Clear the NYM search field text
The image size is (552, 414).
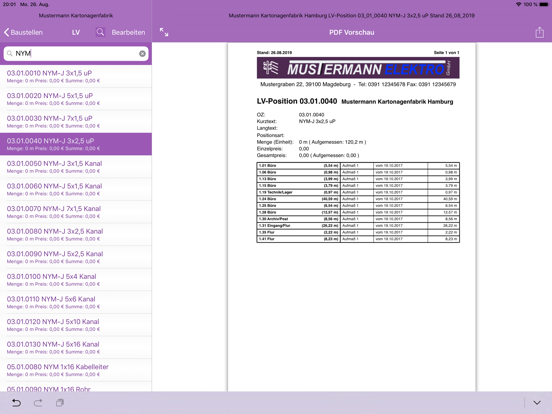(142, 54)
